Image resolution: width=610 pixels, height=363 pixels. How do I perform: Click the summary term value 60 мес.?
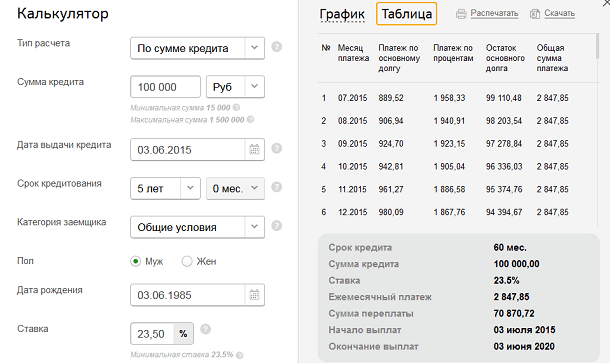510,247
